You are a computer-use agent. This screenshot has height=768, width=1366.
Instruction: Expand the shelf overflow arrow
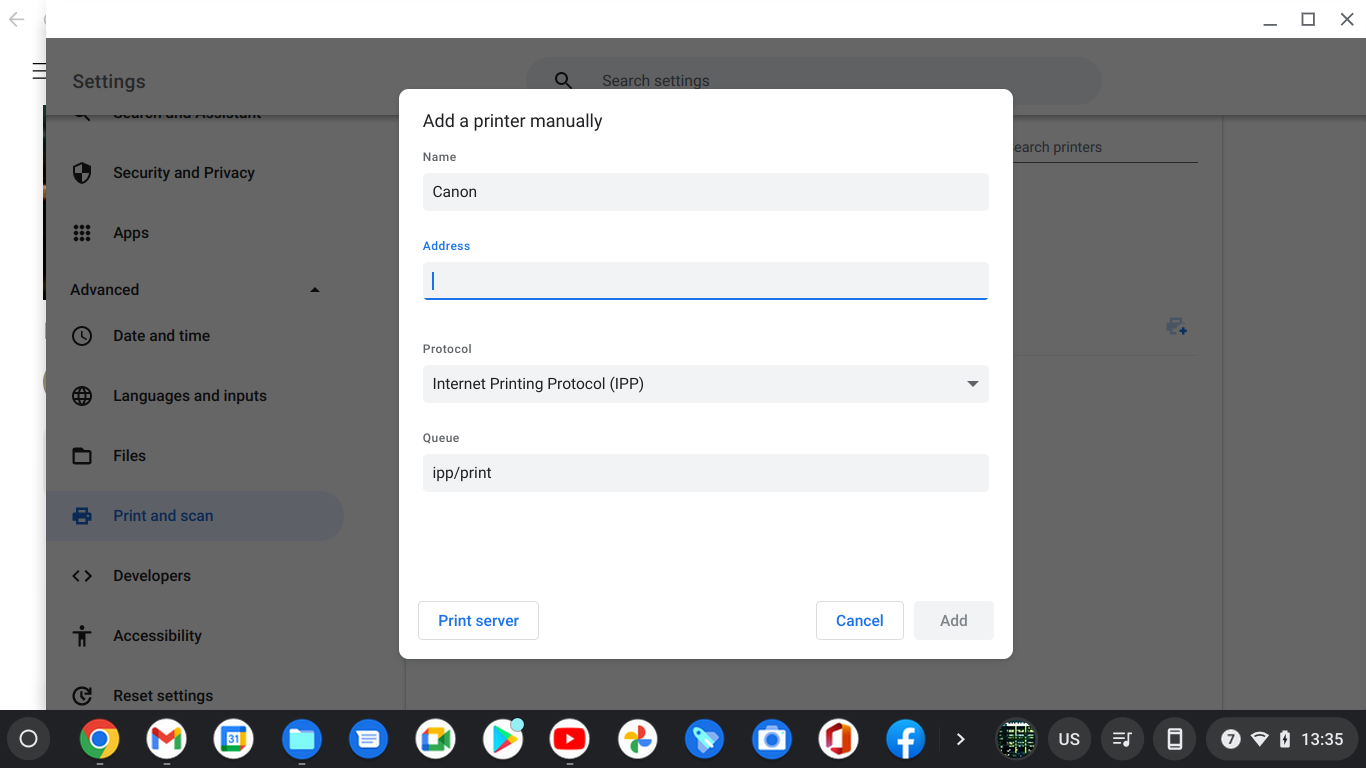[x=960, y=739]
